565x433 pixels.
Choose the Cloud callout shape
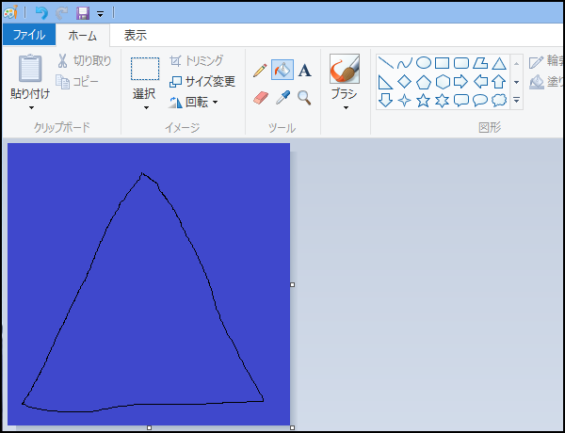(x=499, y=100)
